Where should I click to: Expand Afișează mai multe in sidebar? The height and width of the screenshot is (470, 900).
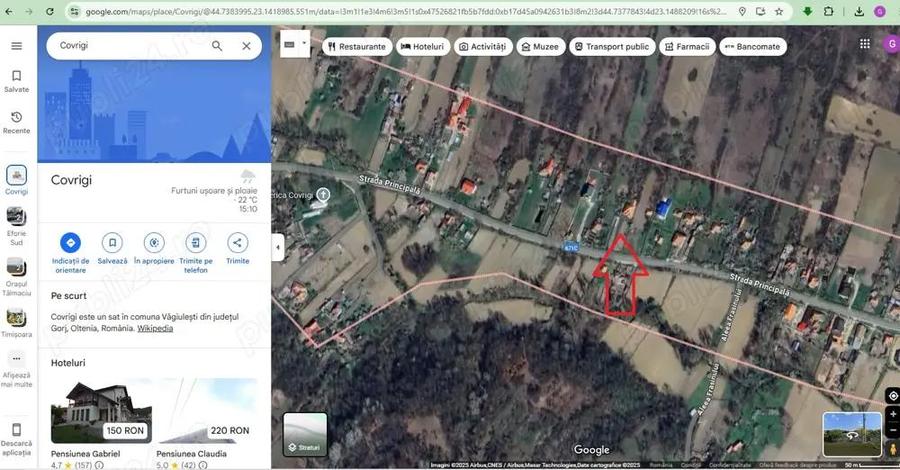(16, 364)
